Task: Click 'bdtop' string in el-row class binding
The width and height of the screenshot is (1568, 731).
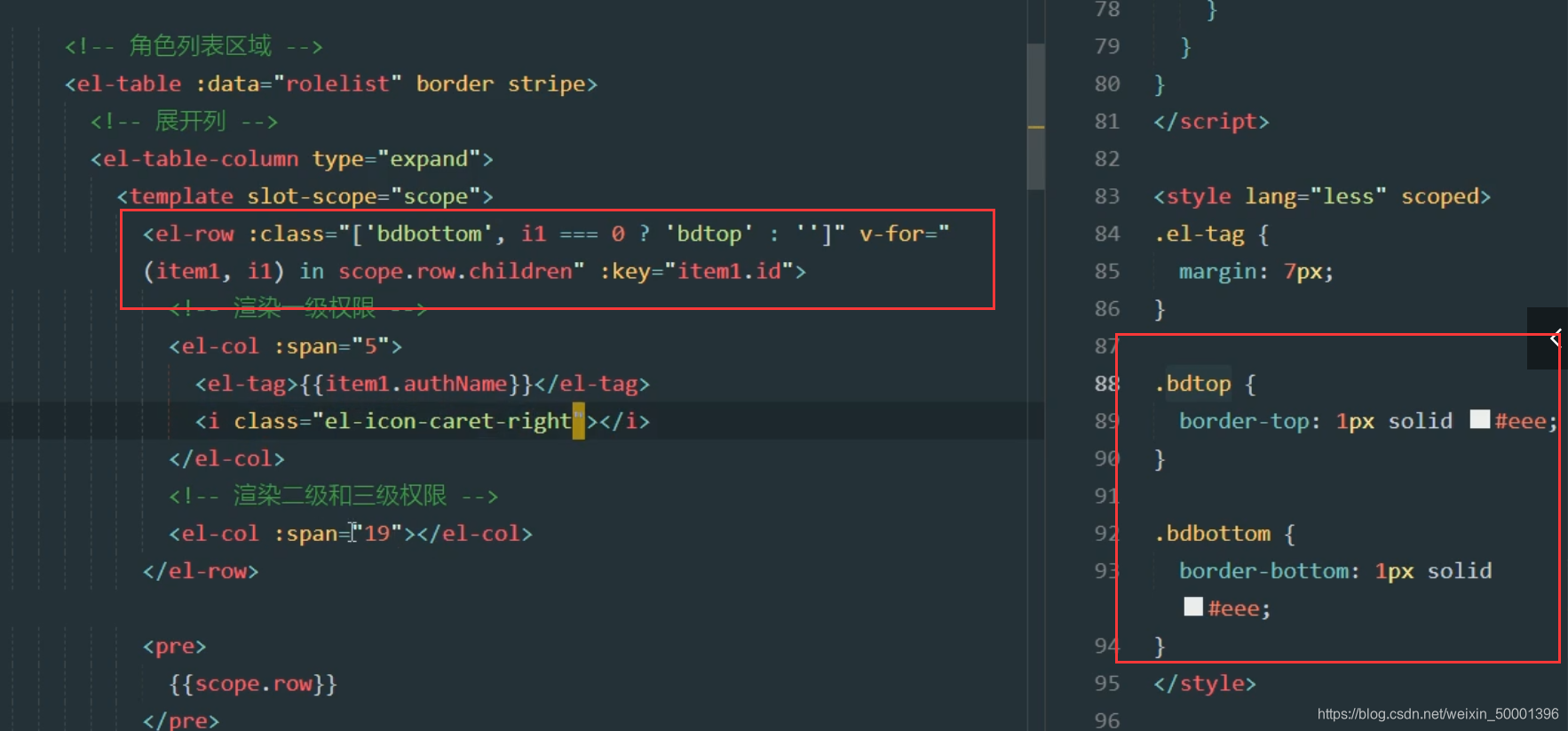Action: 709,234
